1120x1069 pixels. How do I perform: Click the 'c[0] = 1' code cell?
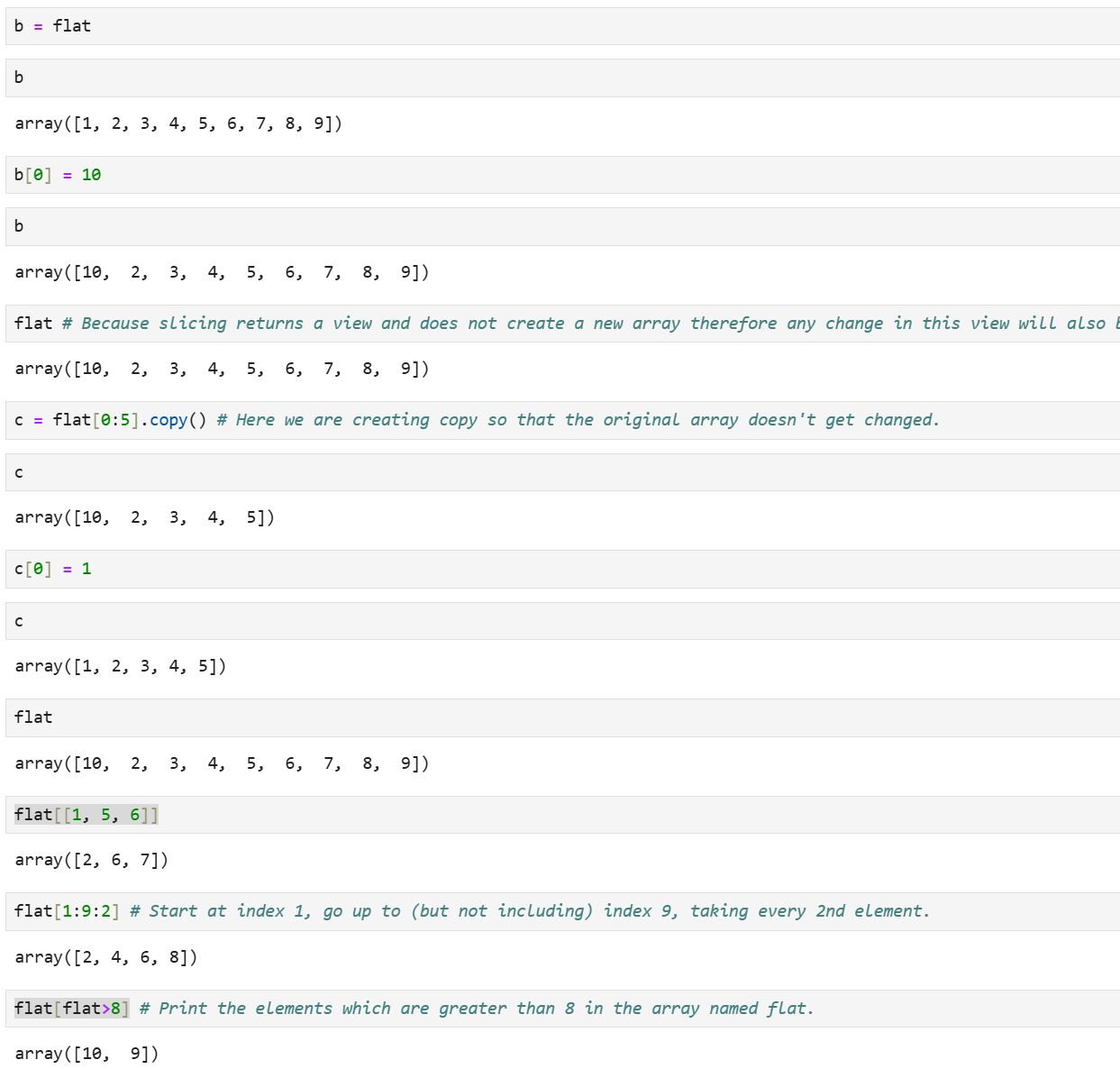coord(541,569)
